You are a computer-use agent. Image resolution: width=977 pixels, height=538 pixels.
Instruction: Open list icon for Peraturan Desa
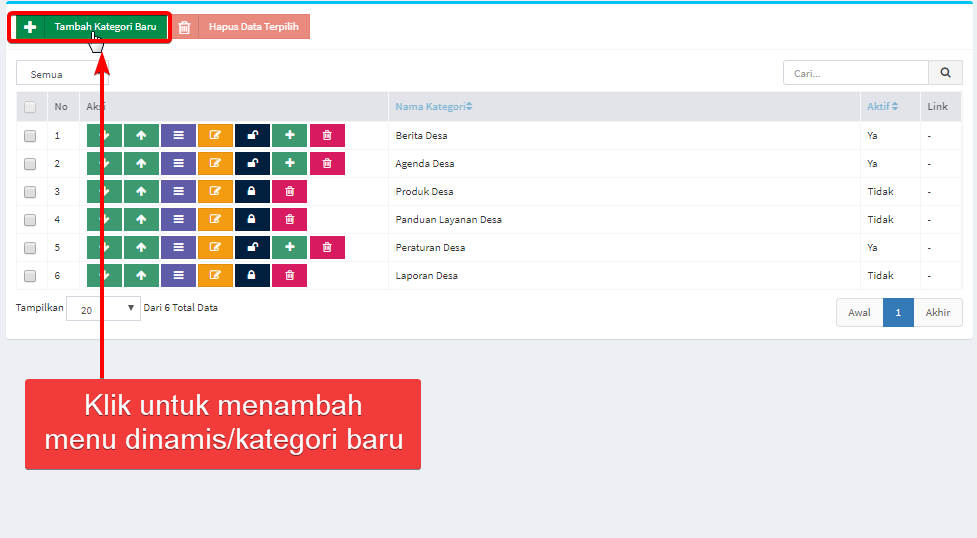[x=178, y=247]
